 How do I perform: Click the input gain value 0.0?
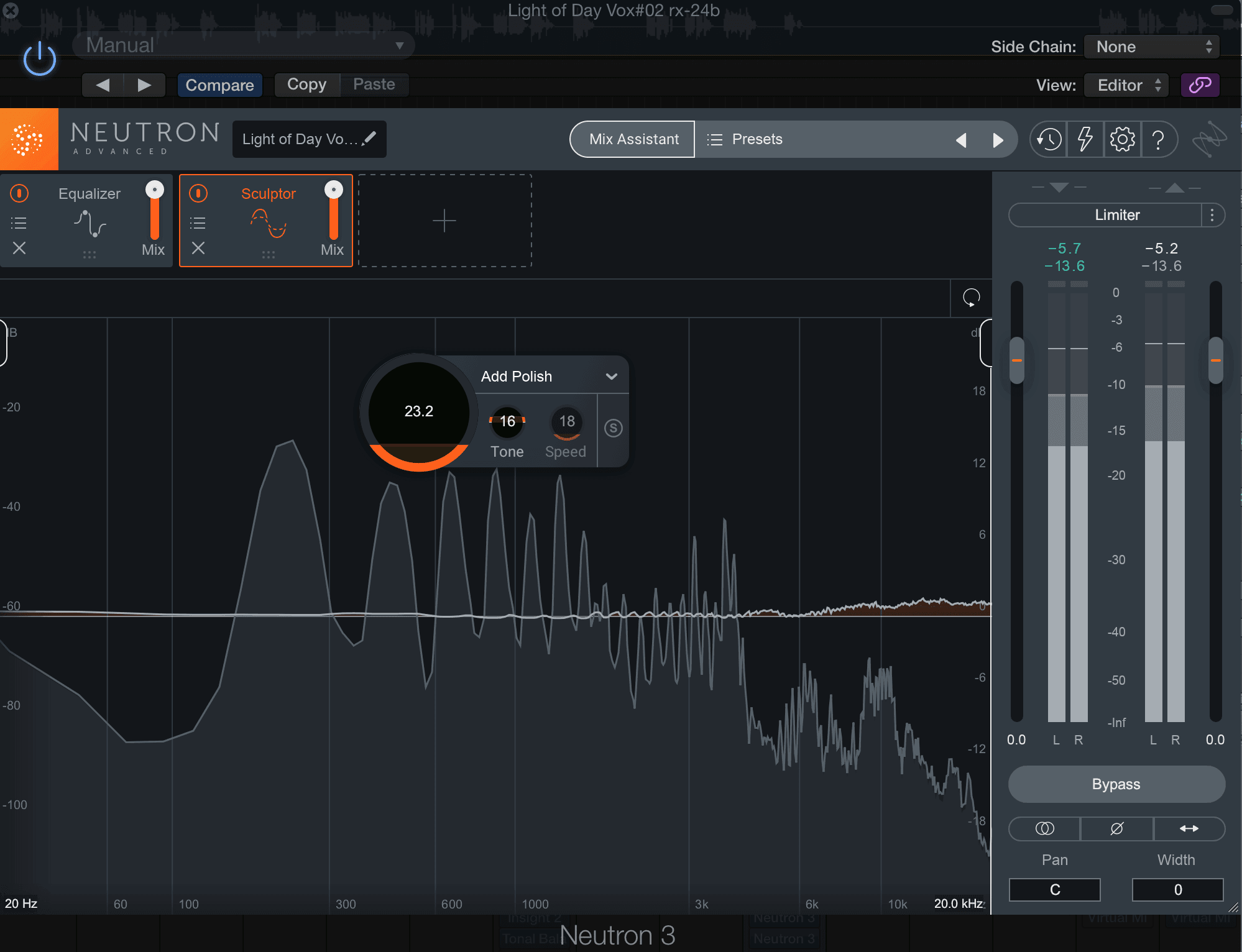tap(1016, 740)
